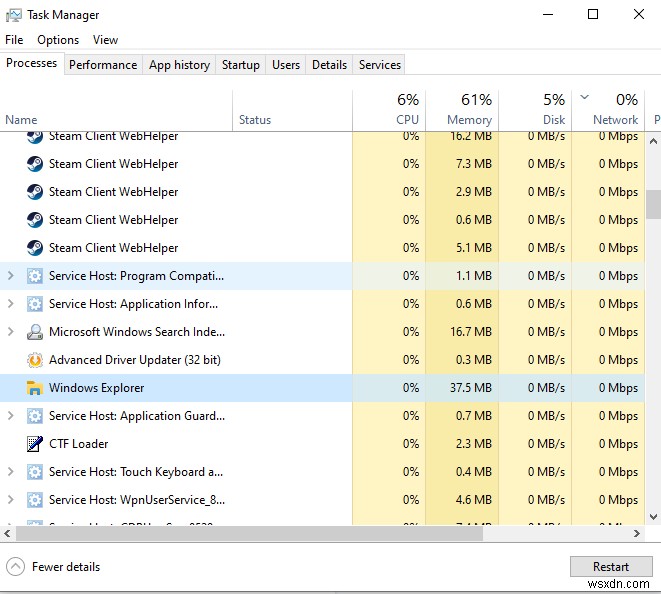The image size is (661, 594).
Task: Click the horizontal scrollbar thumb
Action: (249, 534)
